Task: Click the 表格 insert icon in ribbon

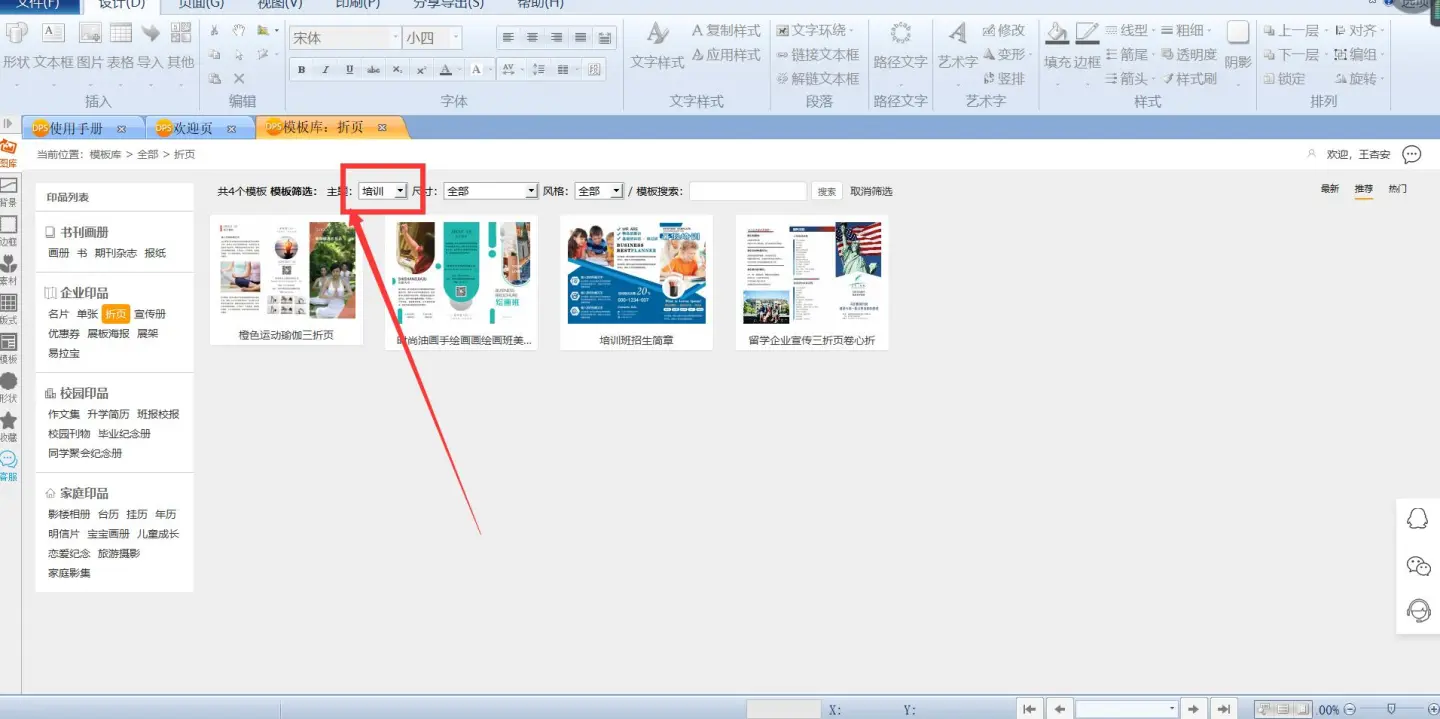Action: pyautogui.click(x=120, y=34)
